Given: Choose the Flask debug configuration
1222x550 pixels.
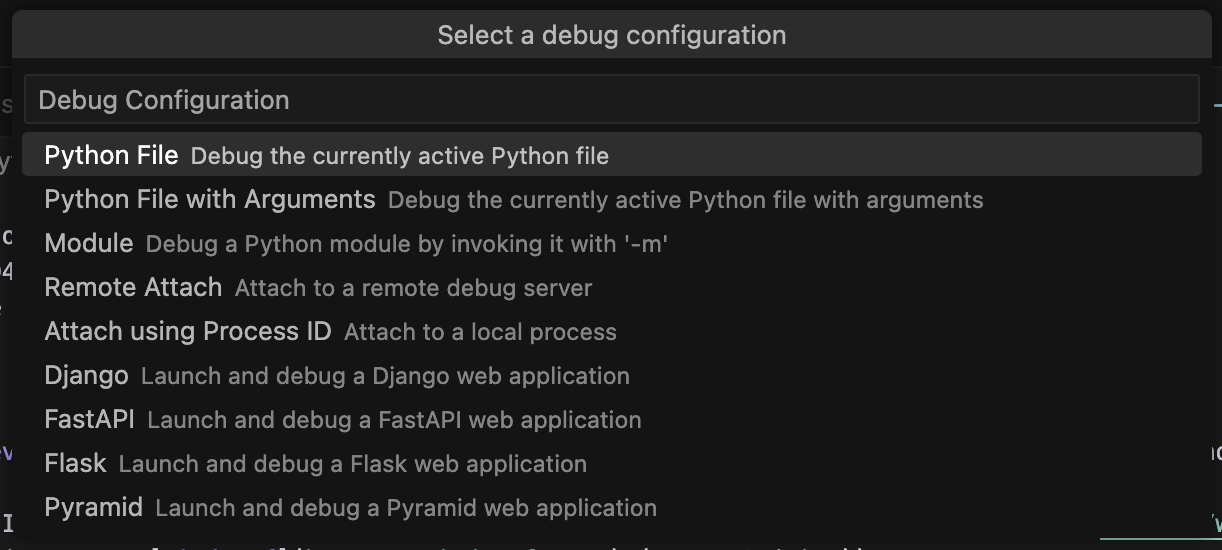Looking at the screenshot, I should tap(611, 463).
